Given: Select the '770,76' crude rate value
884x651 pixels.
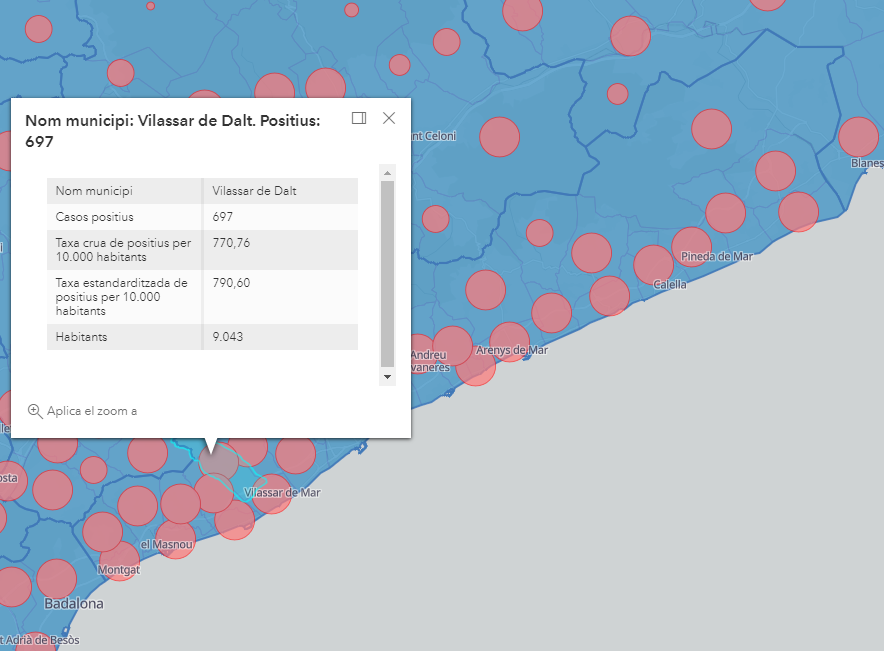Looking at the screenshot, I should [231, 243].
